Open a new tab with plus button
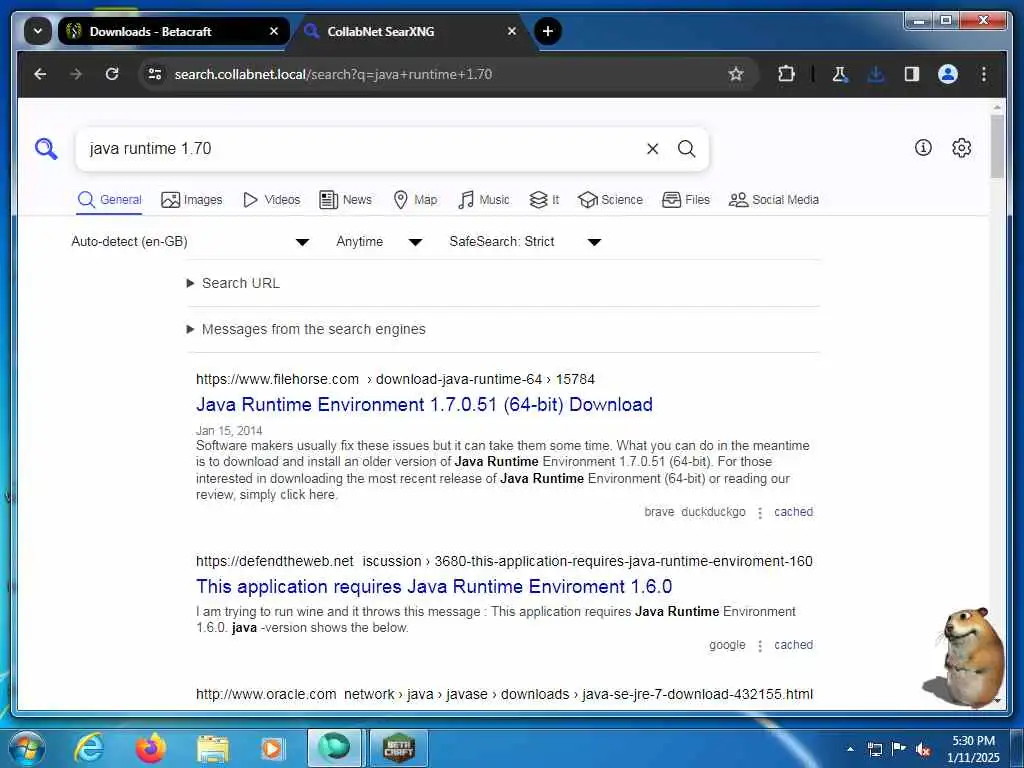 (548, 31)
